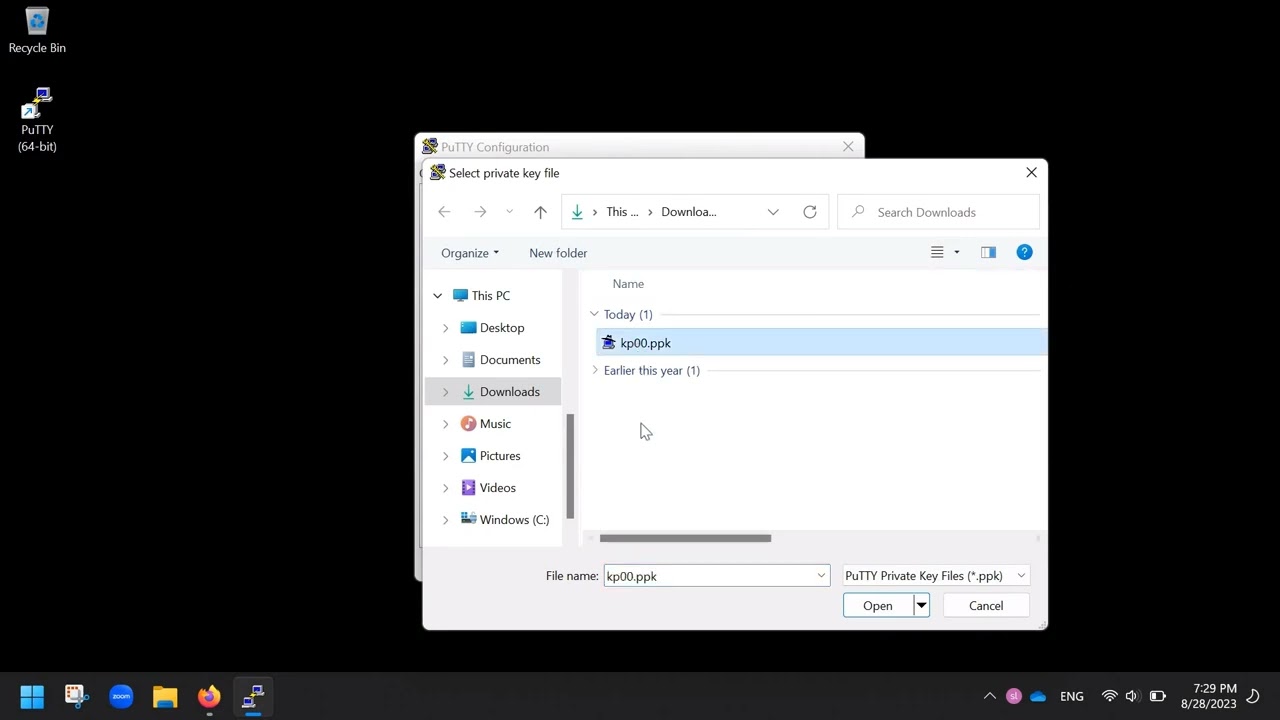1280x720 pixels.
Task: Open Wi-Fi network settings tray icon
Action: [x=1109, y=696]
